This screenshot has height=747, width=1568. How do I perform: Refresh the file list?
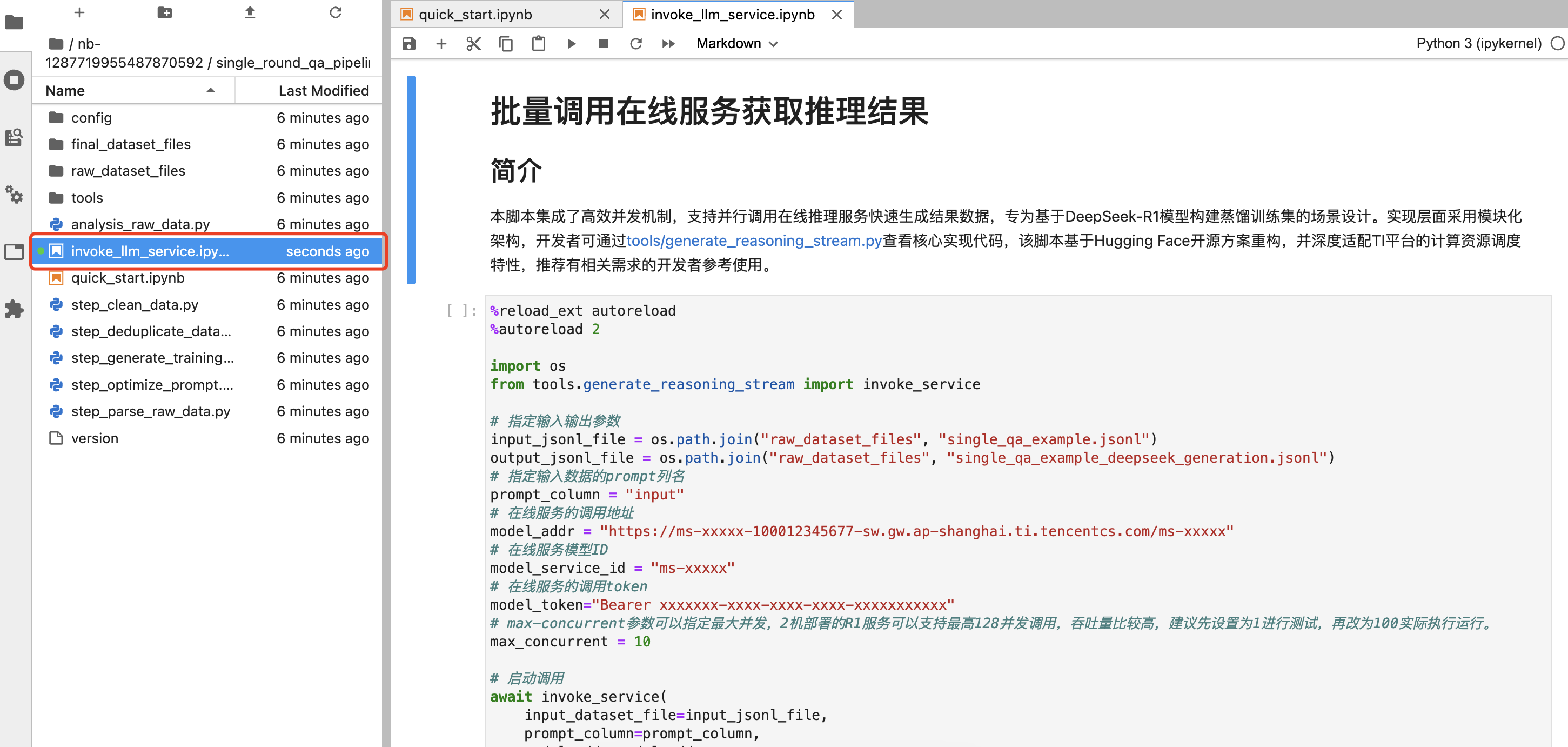click(336, 13)
